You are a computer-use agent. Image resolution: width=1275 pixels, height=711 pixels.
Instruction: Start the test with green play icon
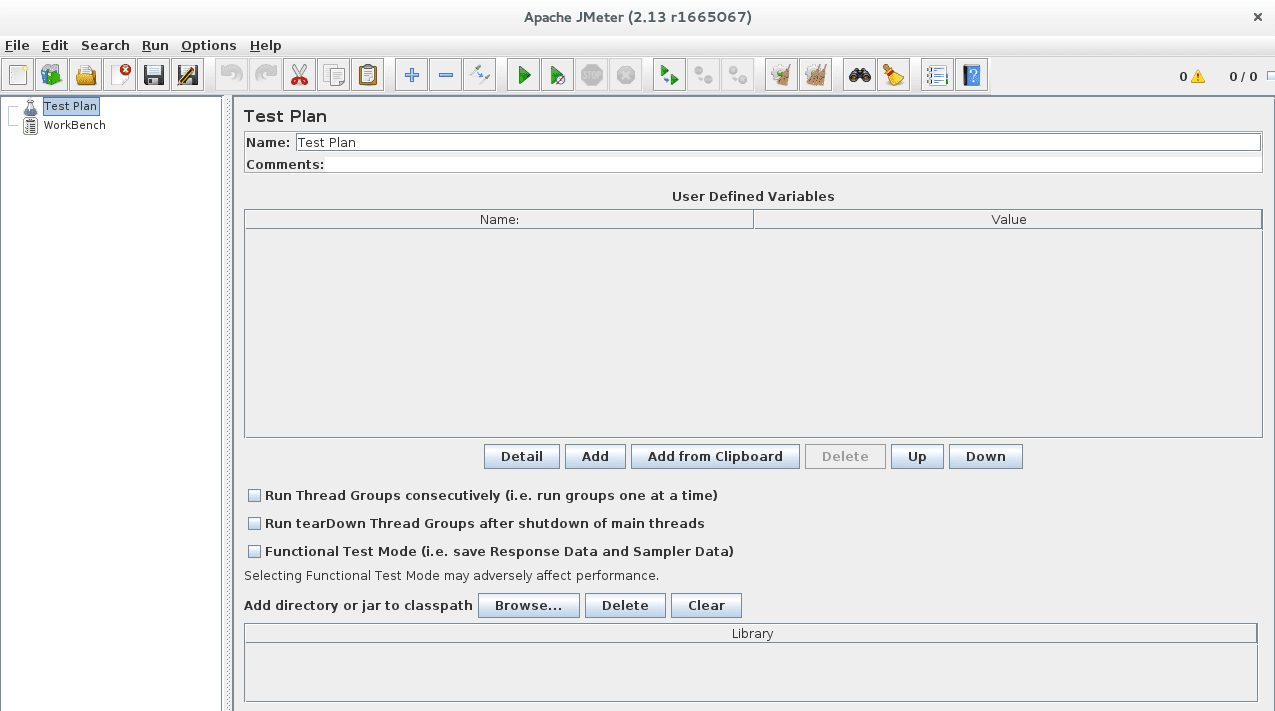(523, 75)
